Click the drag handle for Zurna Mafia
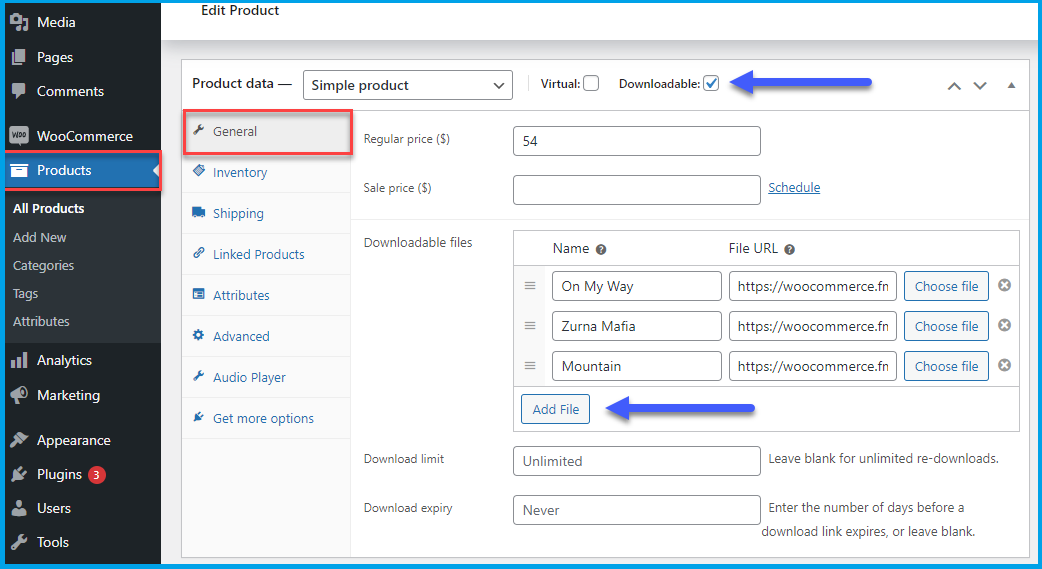Screen dimensions: 1042x569 point(530,326)
